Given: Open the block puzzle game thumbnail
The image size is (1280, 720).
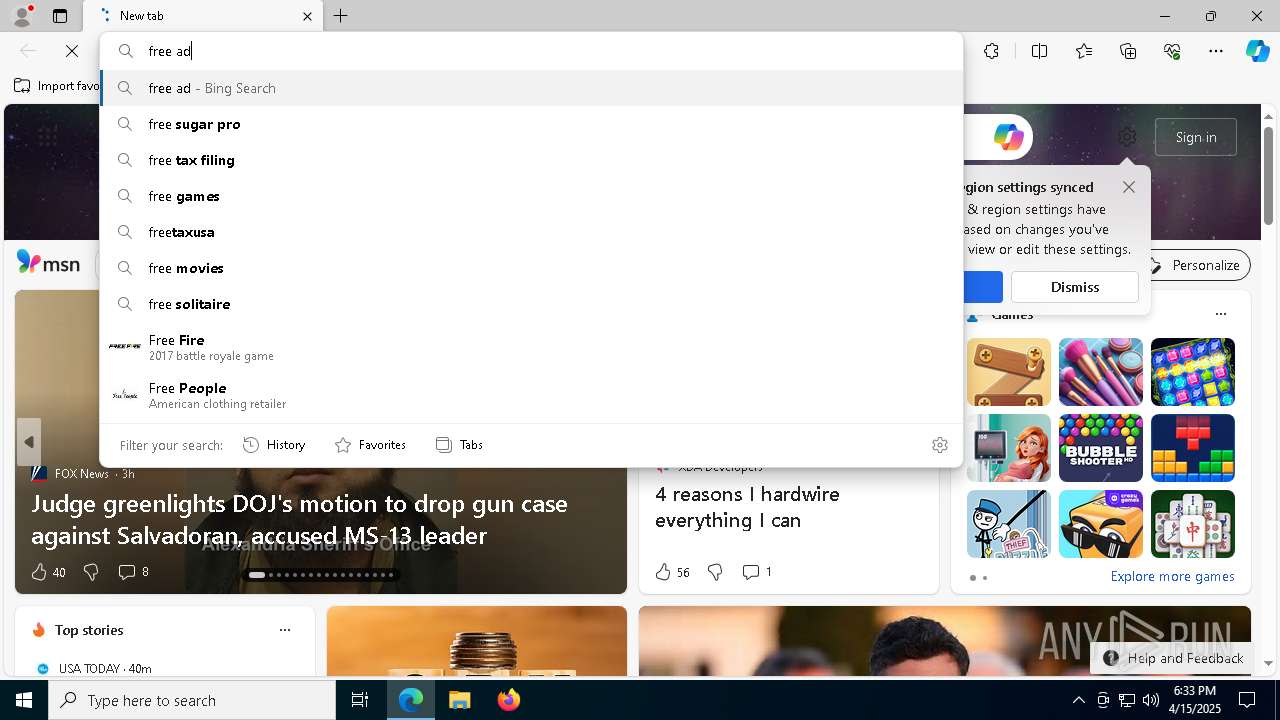Looking at the screenshot, I should pos(1193,448).
